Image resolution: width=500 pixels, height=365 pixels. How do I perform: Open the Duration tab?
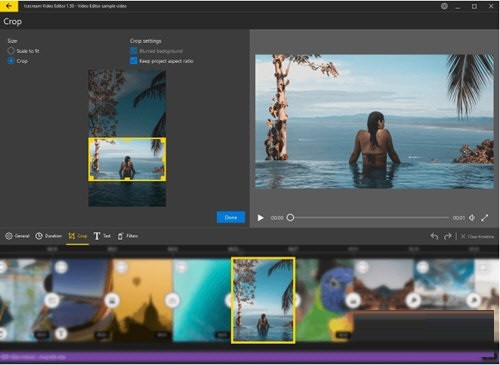(49, 236)
